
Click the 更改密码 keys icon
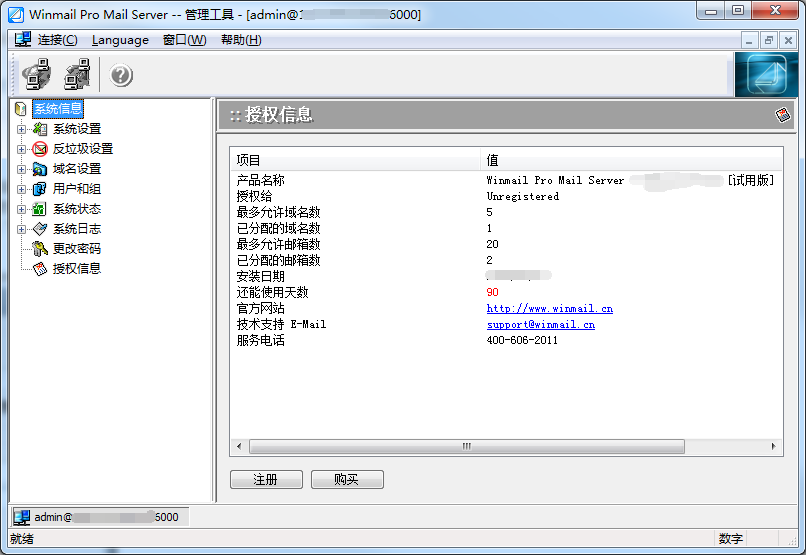[40, 249]
